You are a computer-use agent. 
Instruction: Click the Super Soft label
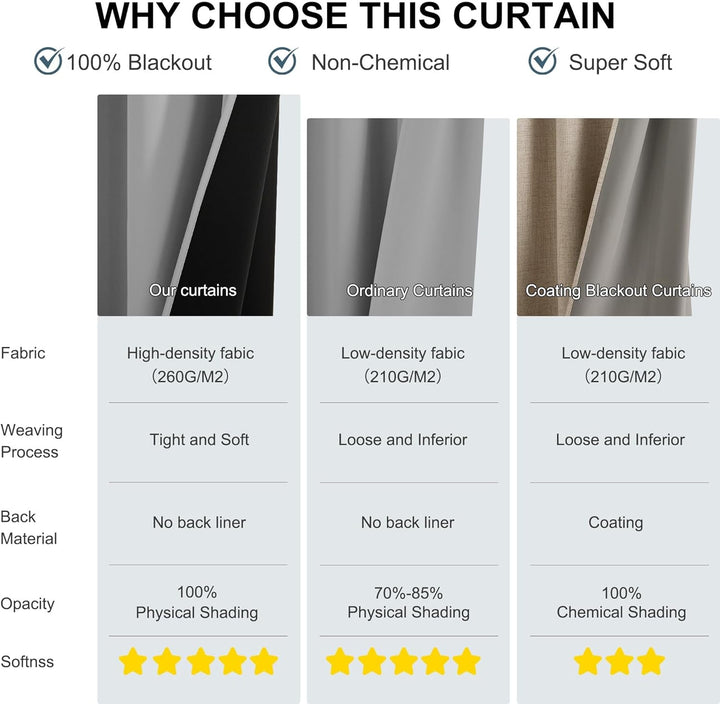[x=620, y=62]
